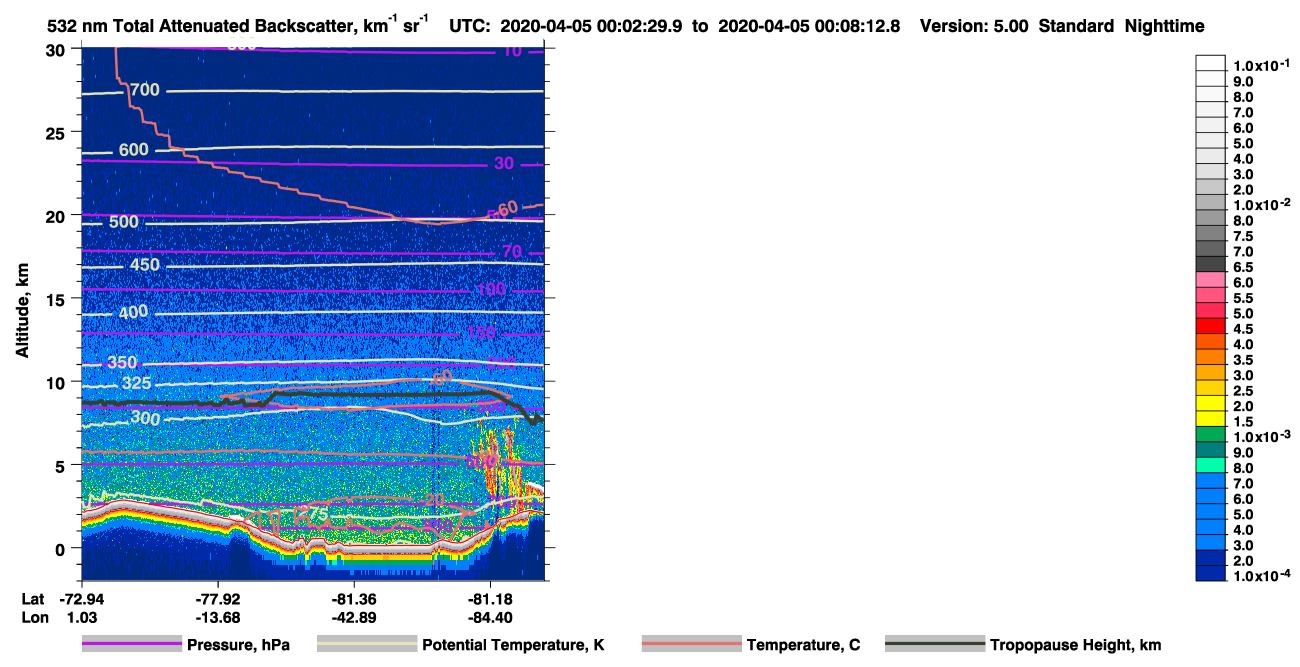Click the altitude axis tick '20'

[x=58, y=215]
